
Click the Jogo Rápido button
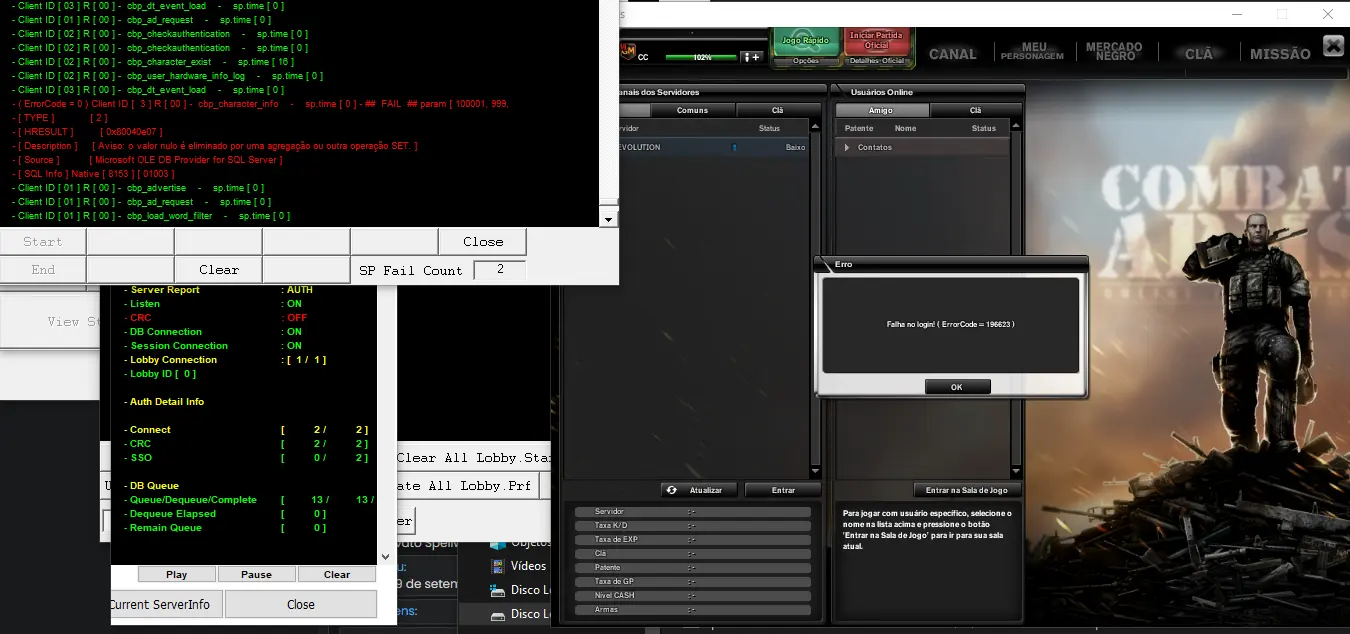pyautogui.click(x=805, y=41)
